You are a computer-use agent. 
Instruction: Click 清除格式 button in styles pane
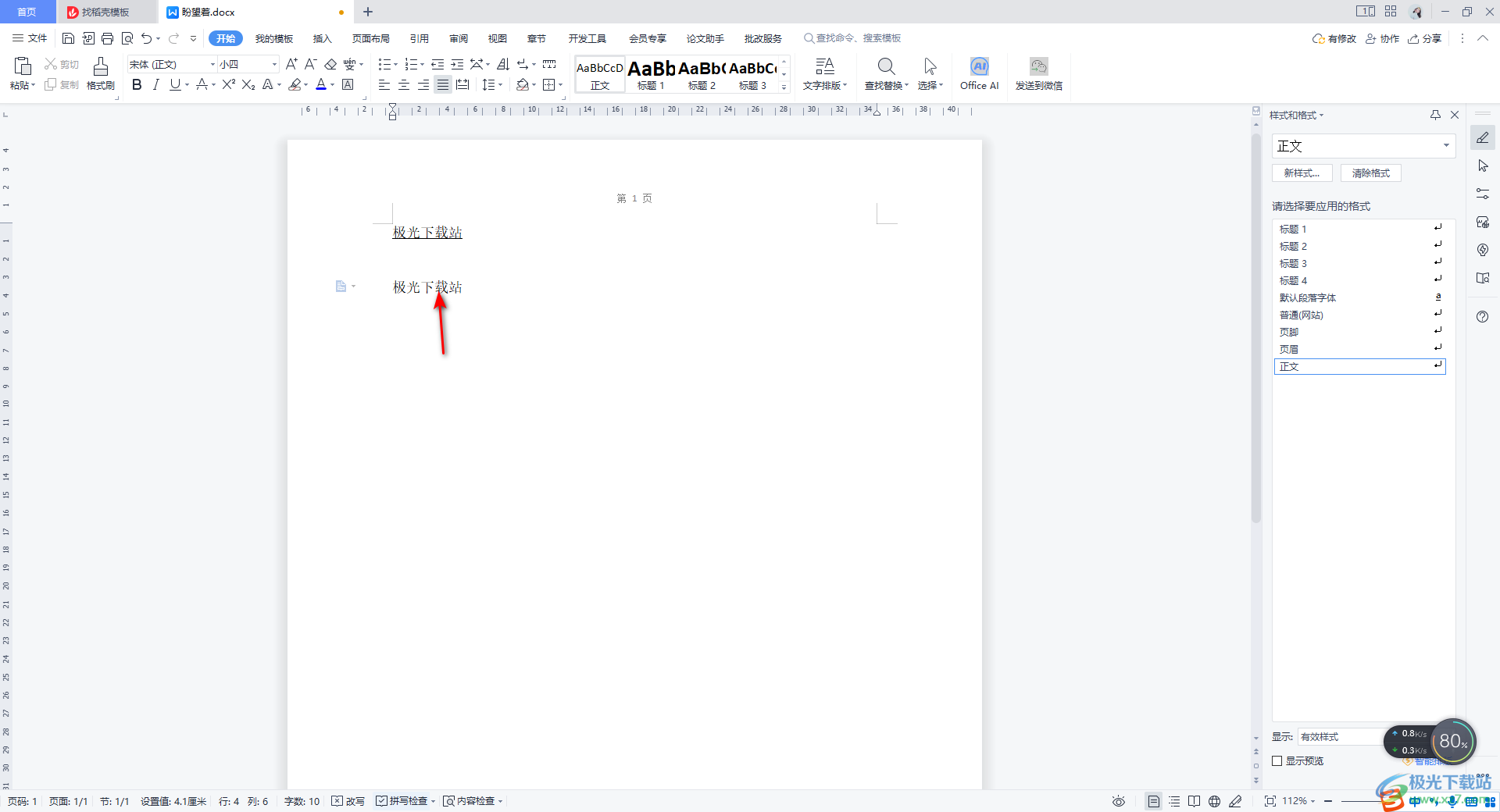tap(1371, 173)
